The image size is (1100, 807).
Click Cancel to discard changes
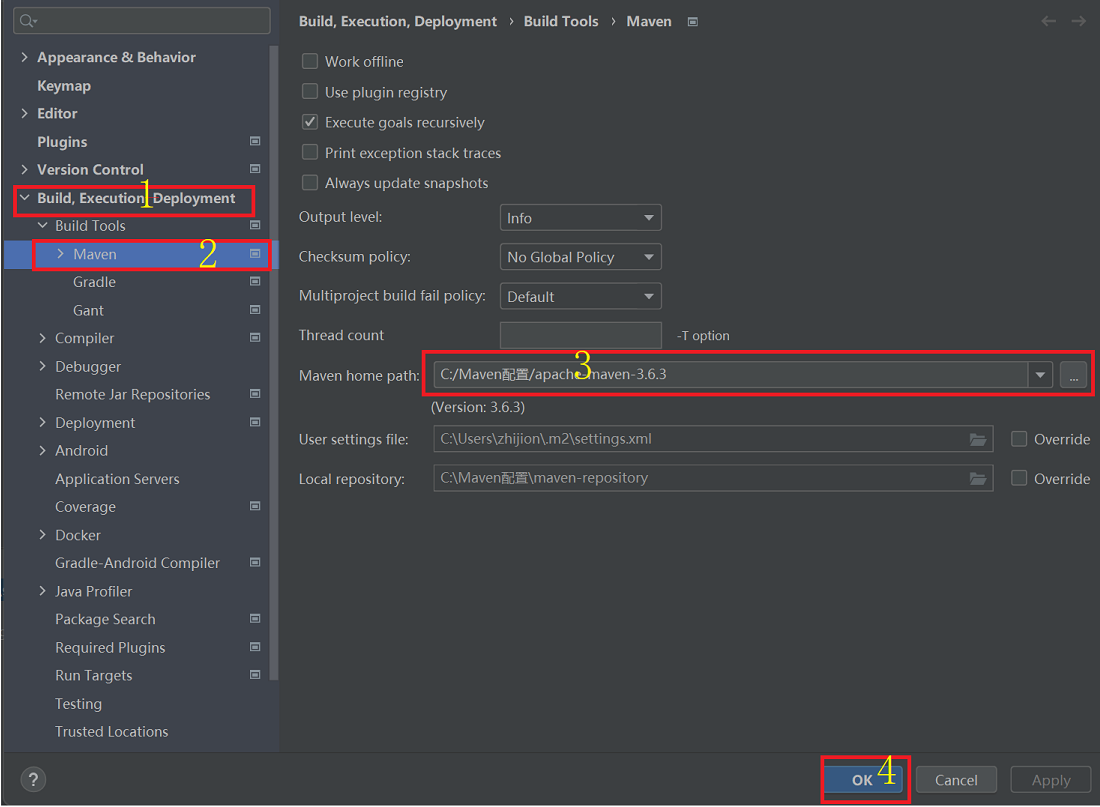[x=956, y=780]
